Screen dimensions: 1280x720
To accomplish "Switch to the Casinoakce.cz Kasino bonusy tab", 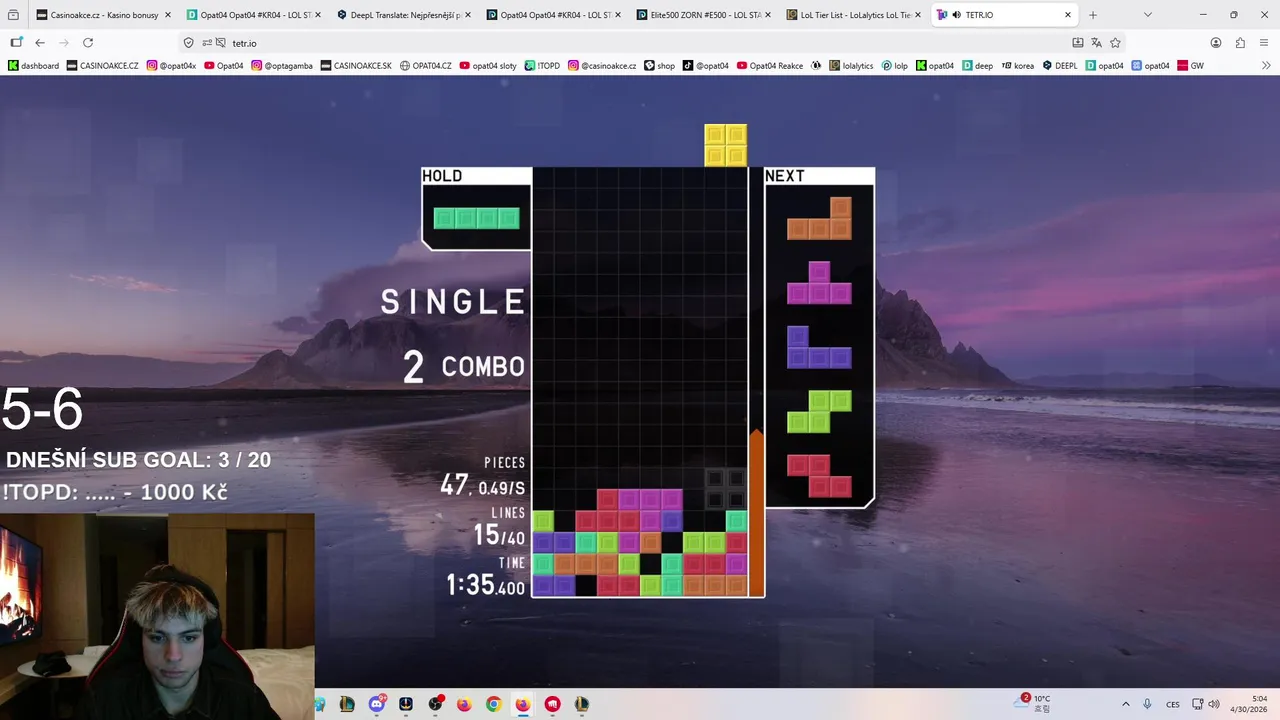I will coord(104,15).
